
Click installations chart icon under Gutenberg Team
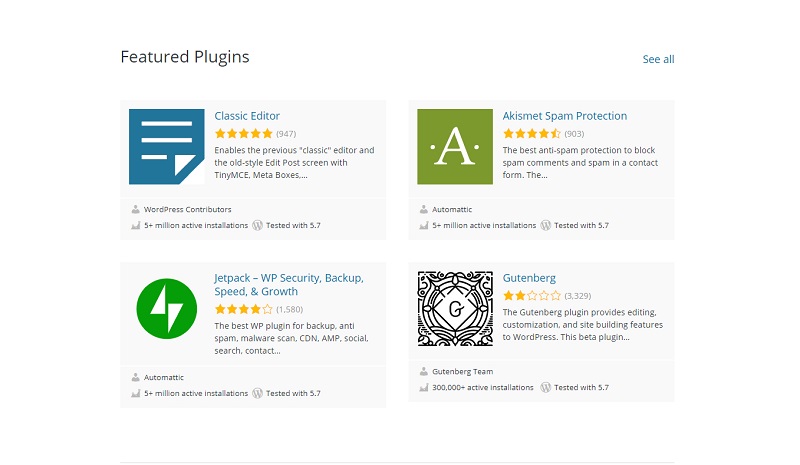tap(423, 388)
